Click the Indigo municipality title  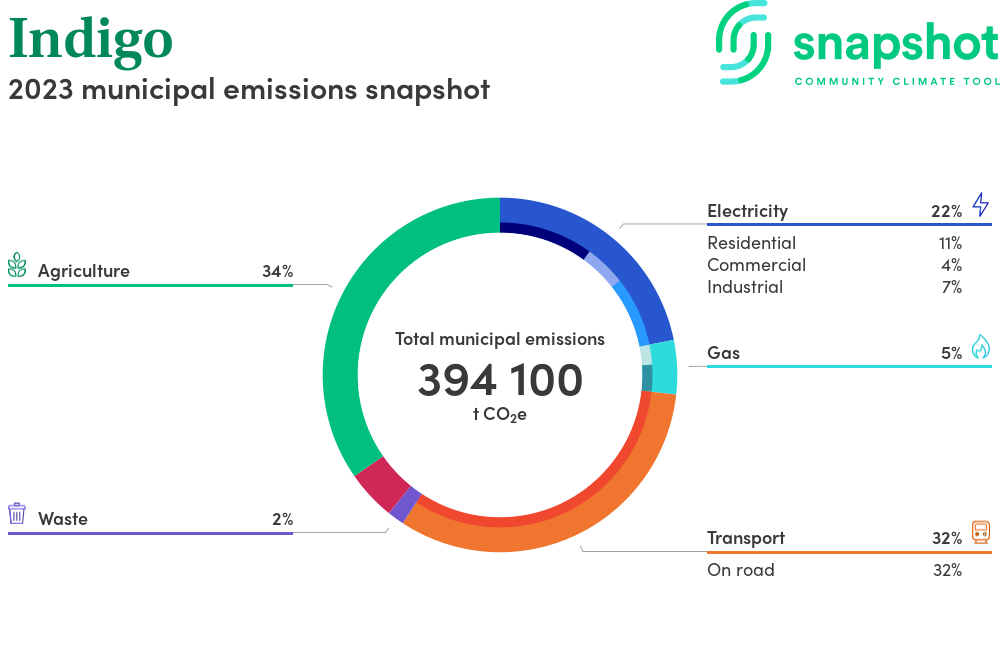(x=91, y=40)
